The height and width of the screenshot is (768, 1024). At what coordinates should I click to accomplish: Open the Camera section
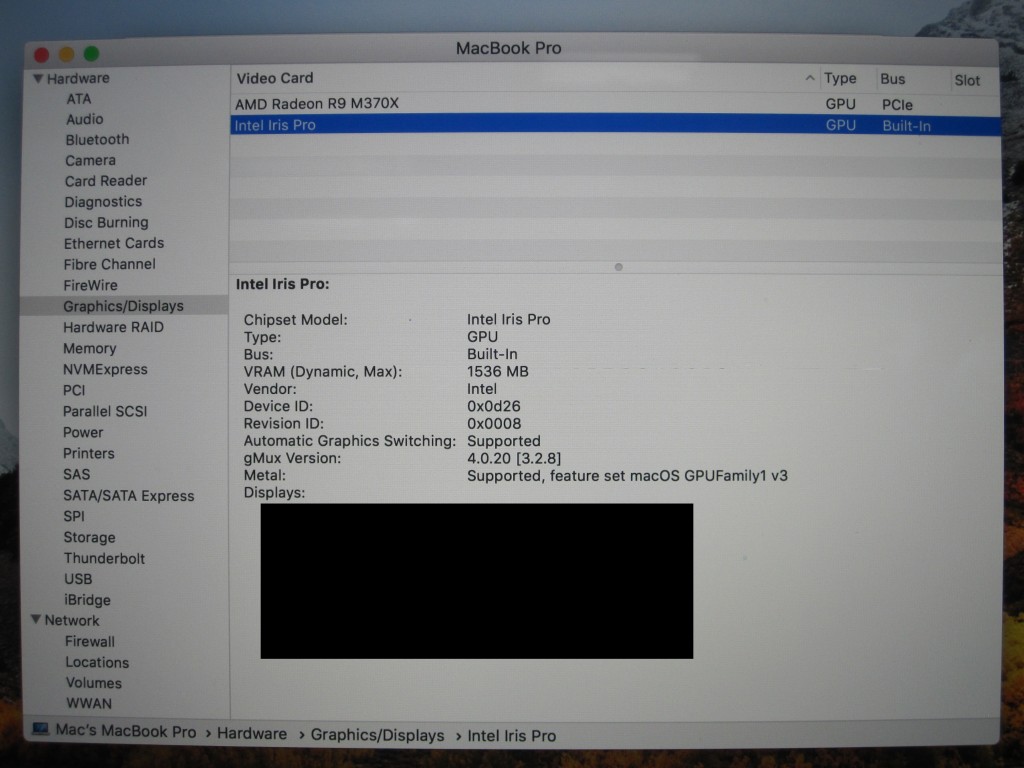click(x=90, y=160)
